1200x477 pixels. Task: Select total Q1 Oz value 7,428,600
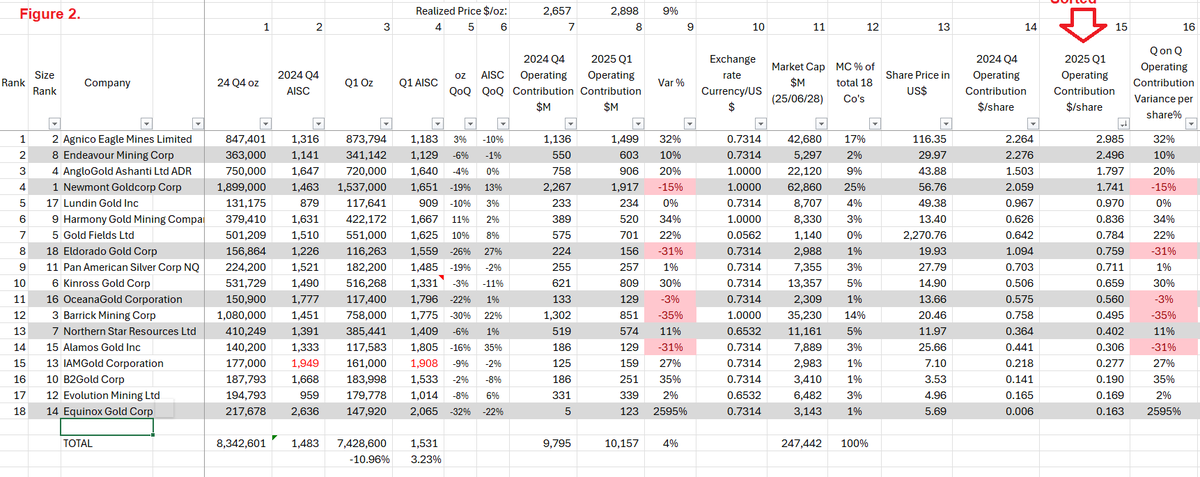[361, 443]
